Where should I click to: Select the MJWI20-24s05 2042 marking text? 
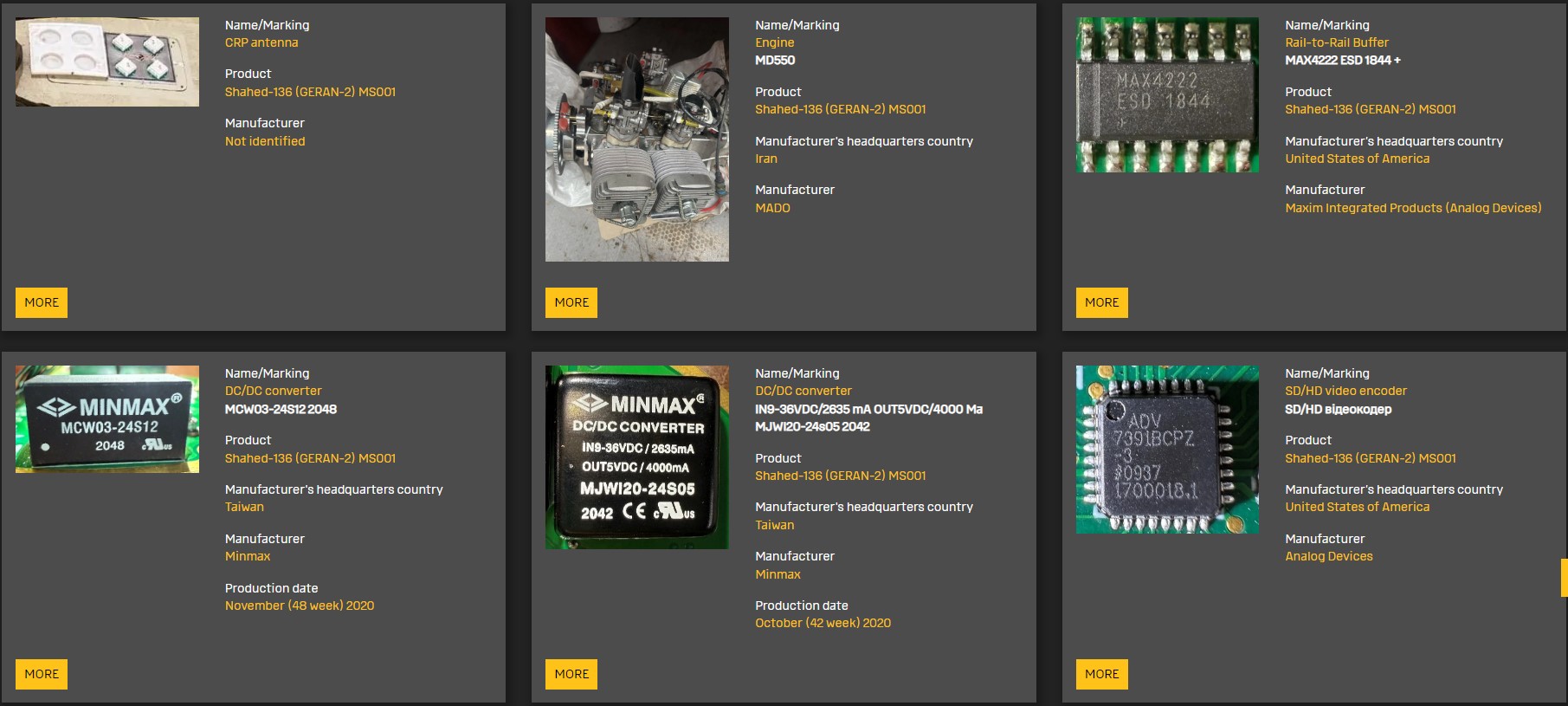pos(812,426)
